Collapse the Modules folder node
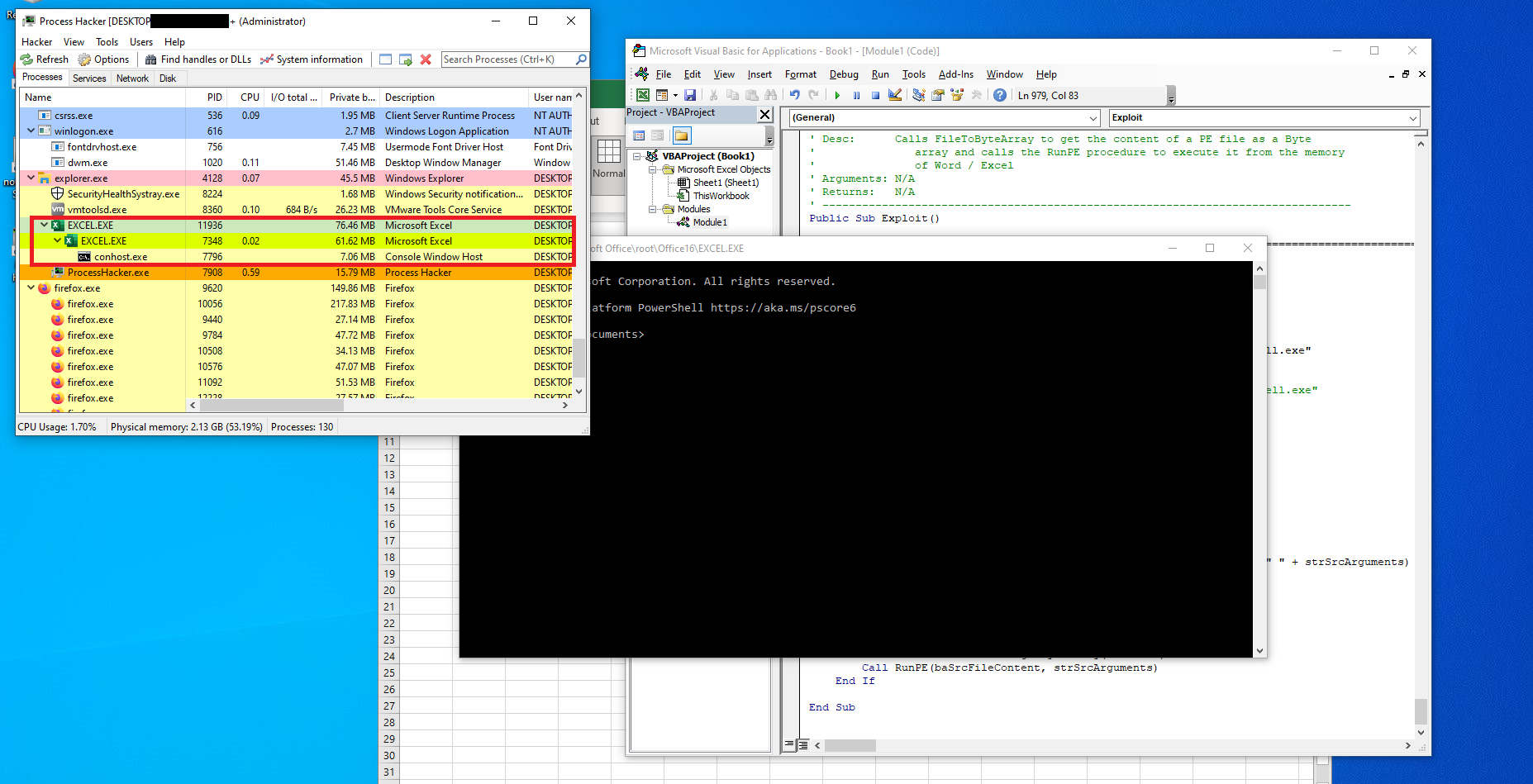The width and height of the screenshot is (1533, 784). (x=652, y=209)
